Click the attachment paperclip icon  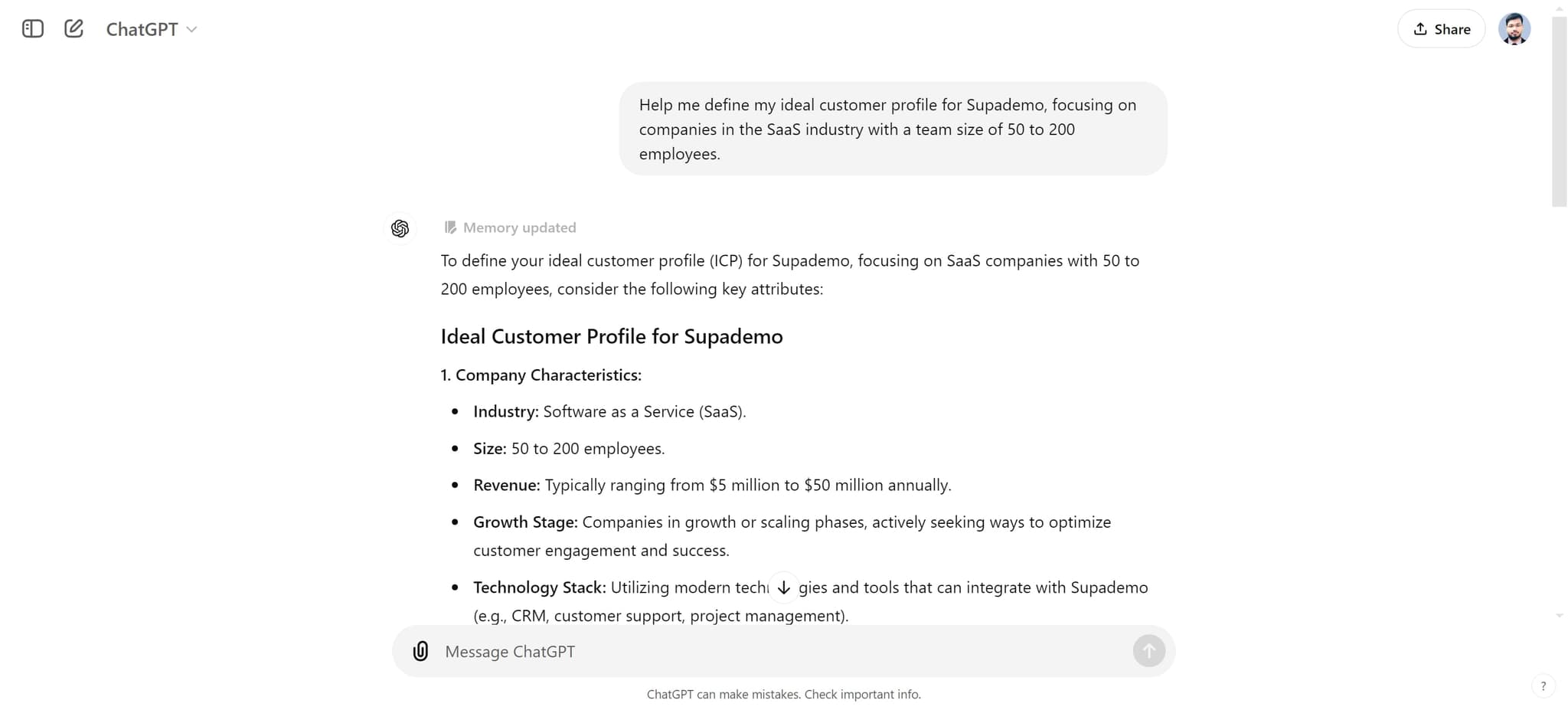click(x=420, y=651)
